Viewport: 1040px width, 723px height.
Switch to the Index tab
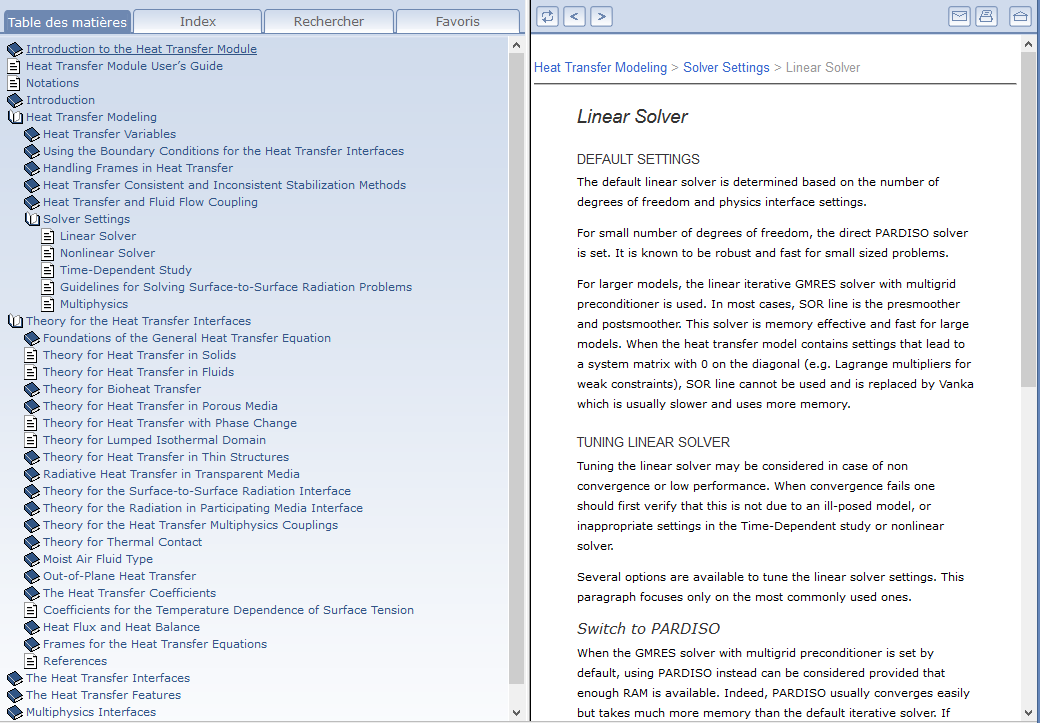point(198,21)
